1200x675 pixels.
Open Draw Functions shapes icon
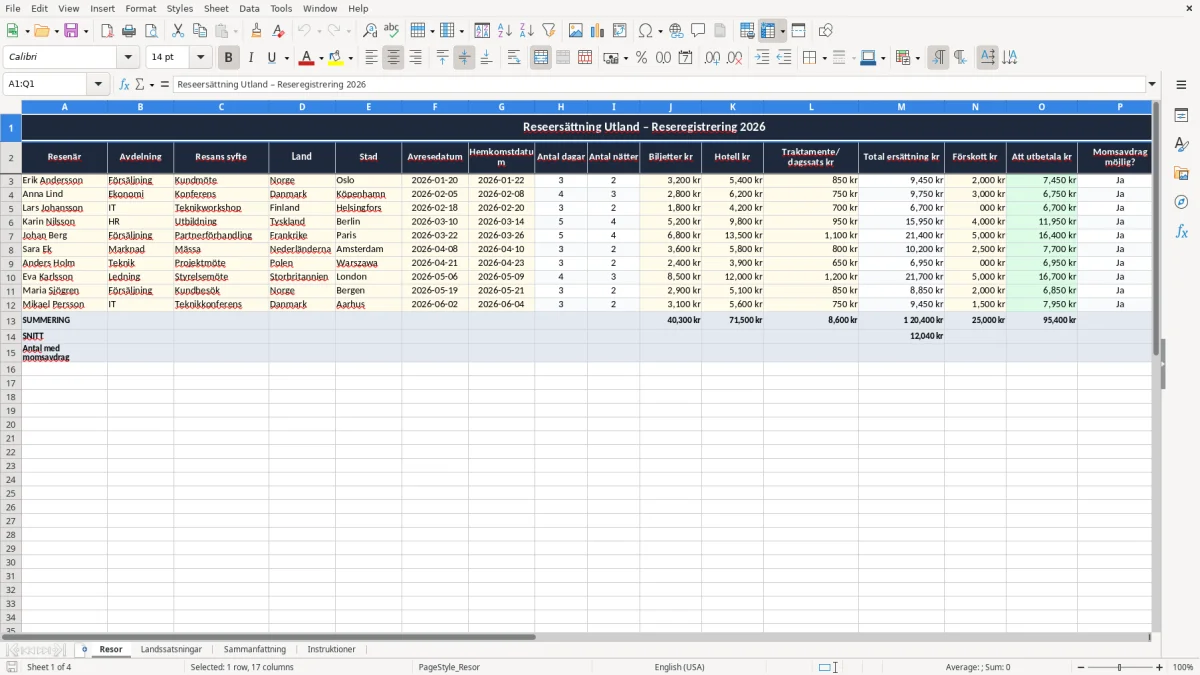(826, 31)
